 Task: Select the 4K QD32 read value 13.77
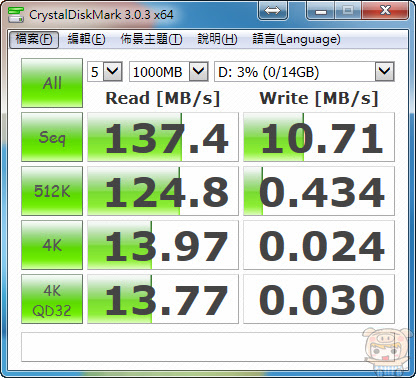163,299
